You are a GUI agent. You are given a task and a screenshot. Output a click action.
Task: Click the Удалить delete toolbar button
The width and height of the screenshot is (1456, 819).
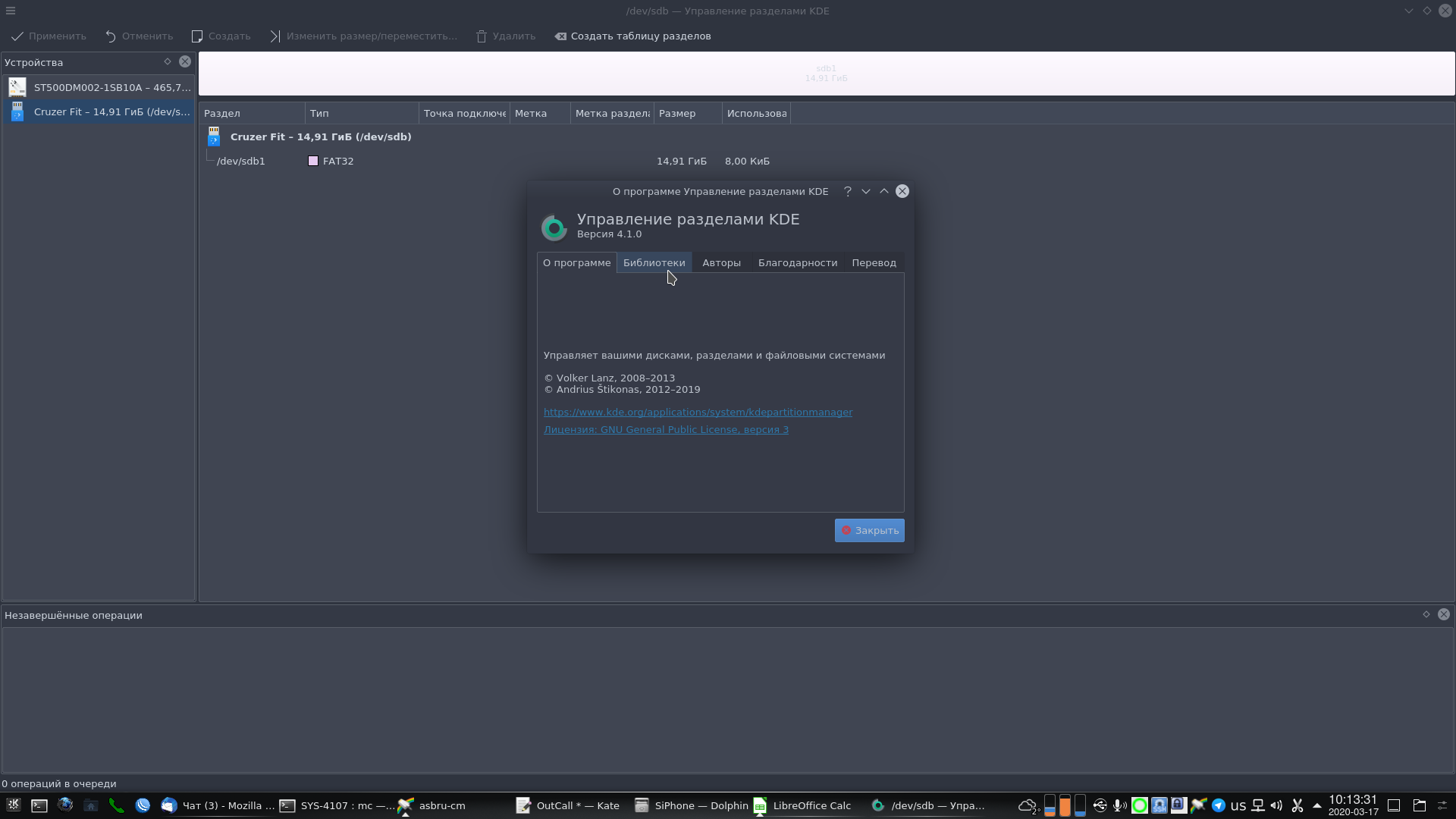505,36
